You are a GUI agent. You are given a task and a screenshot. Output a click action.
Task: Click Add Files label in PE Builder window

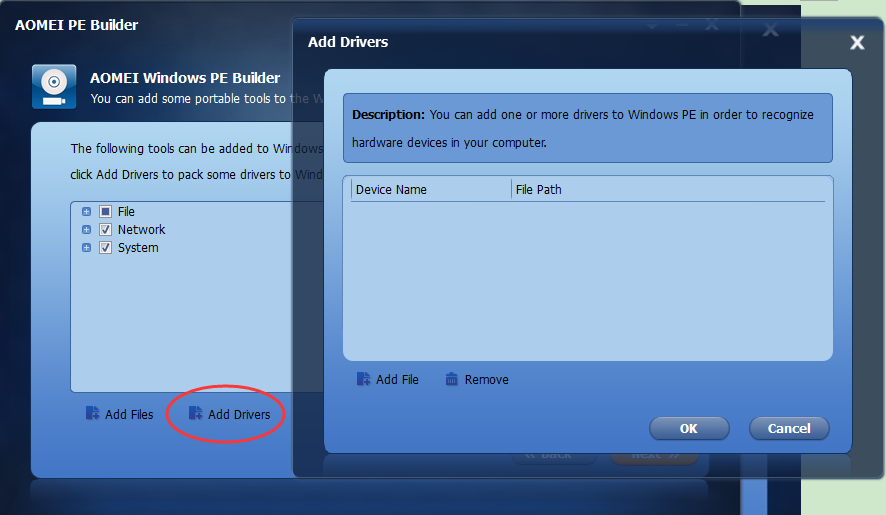click(129, 415)
